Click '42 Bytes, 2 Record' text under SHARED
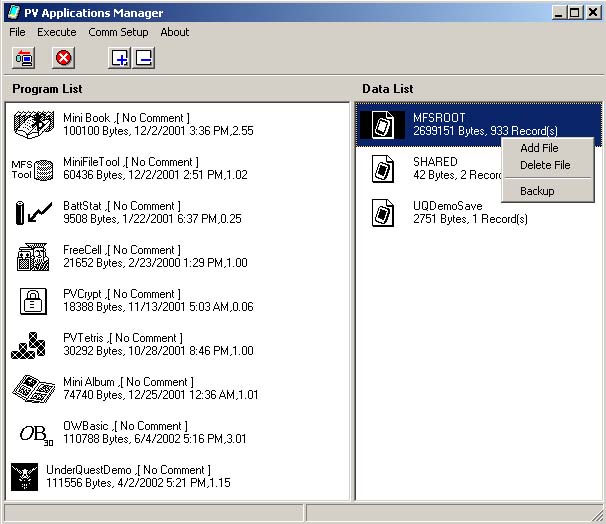Screen dimensions: 606x524 (457, 175)
